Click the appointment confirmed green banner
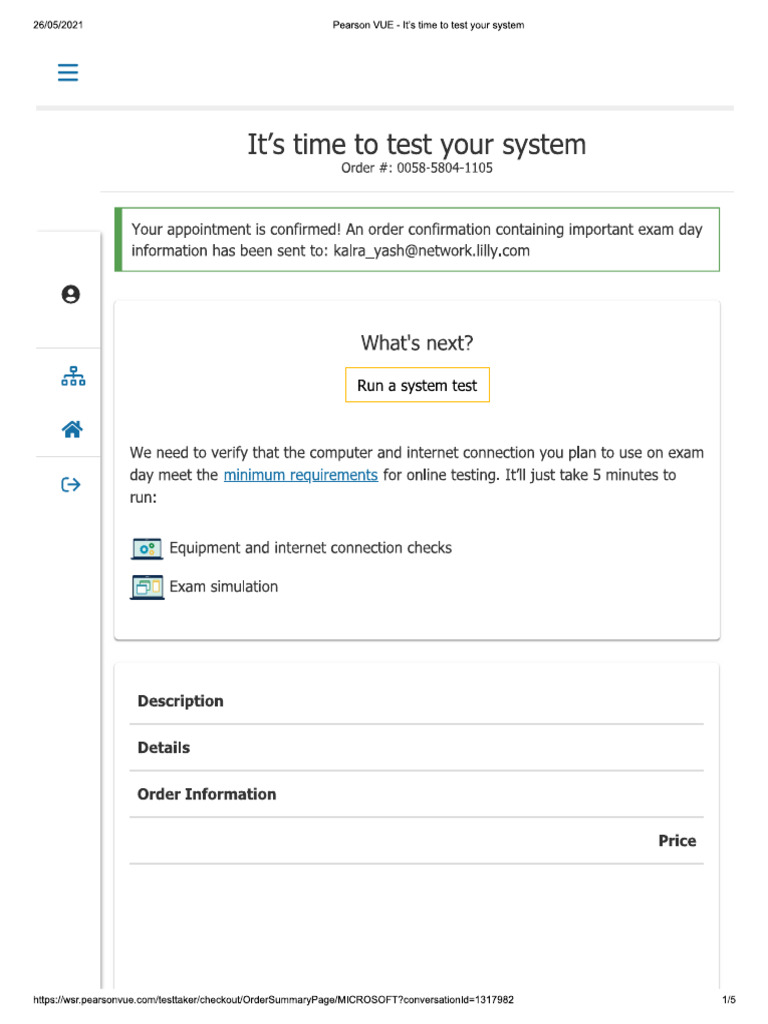Image resolution: width=768 pixels, height=1024 pixels. [417, 240]
